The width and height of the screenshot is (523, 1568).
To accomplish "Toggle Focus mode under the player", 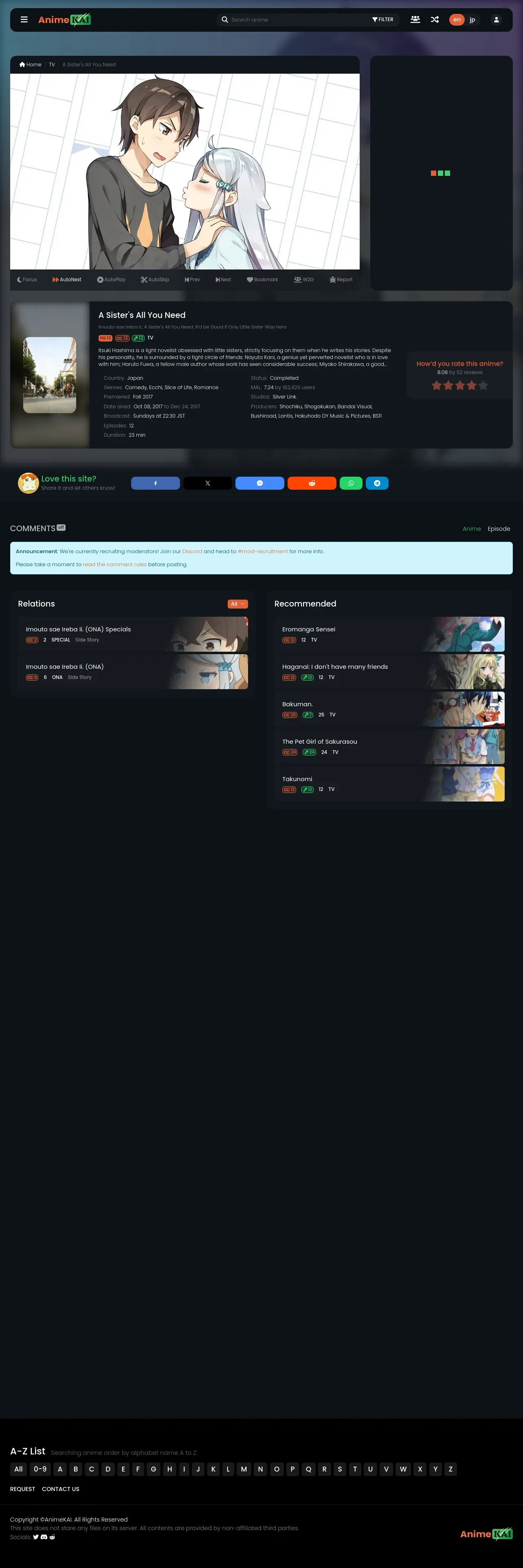I will tap(27, 279).
